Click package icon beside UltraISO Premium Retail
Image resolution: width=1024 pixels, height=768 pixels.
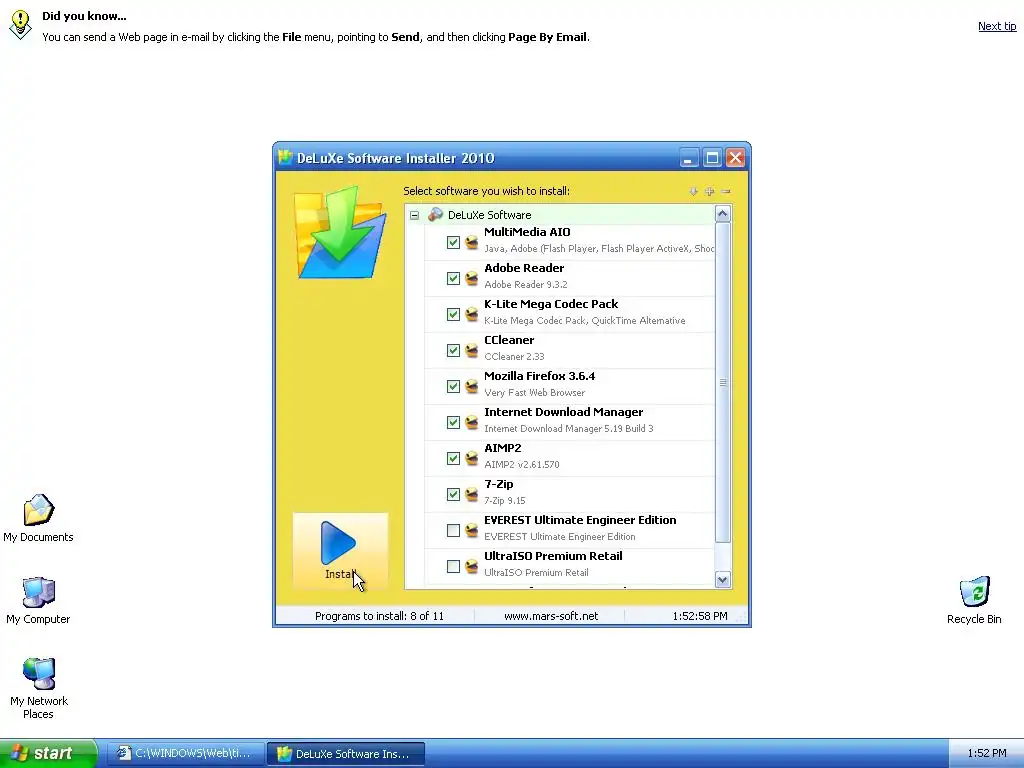pos(472,566)
